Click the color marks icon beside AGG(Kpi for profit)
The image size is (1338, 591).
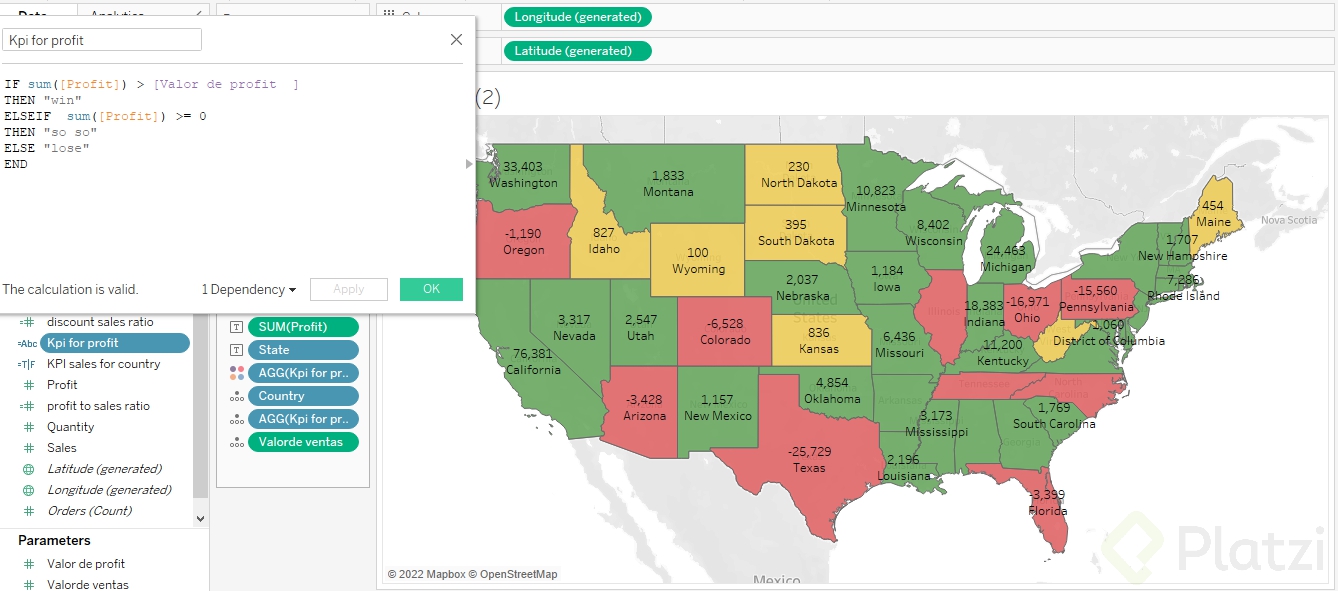click(x=236, y=373)
